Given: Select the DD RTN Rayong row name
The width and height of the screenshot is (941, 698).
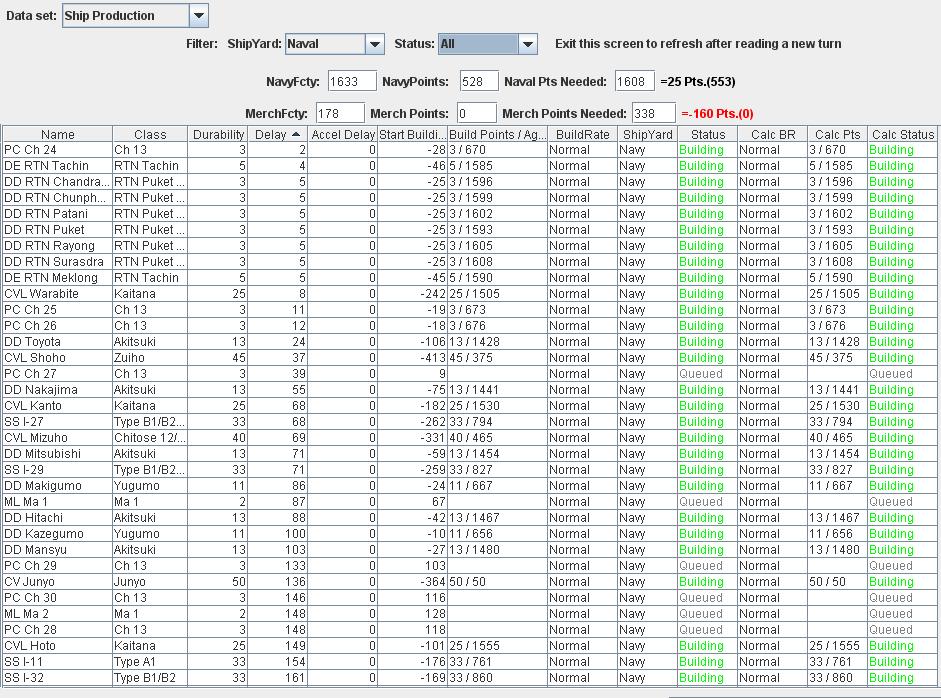Looking at the screenshot, I should pos(49,246).
